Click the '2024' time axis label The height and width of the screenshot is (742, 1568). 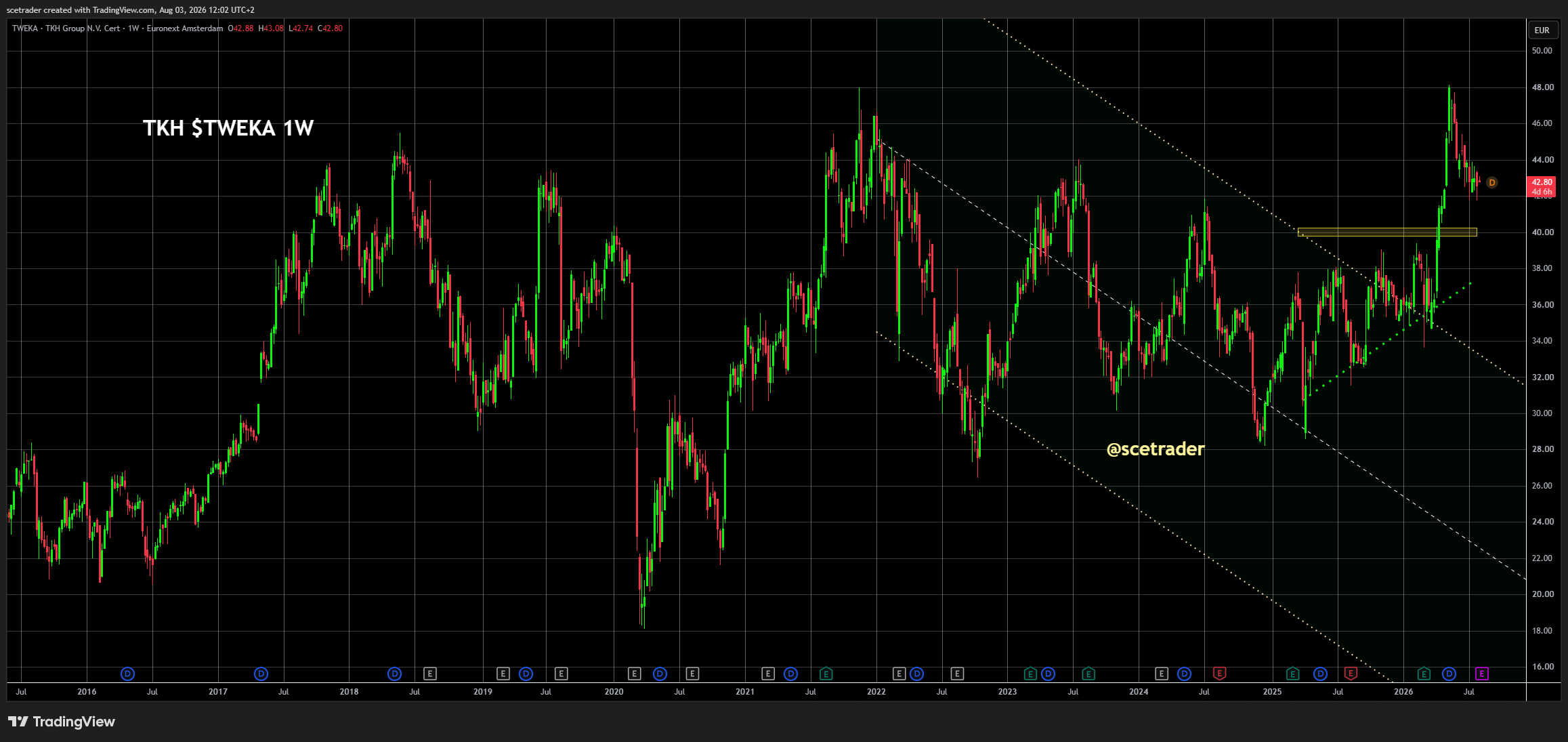(x=1139, y=692)
